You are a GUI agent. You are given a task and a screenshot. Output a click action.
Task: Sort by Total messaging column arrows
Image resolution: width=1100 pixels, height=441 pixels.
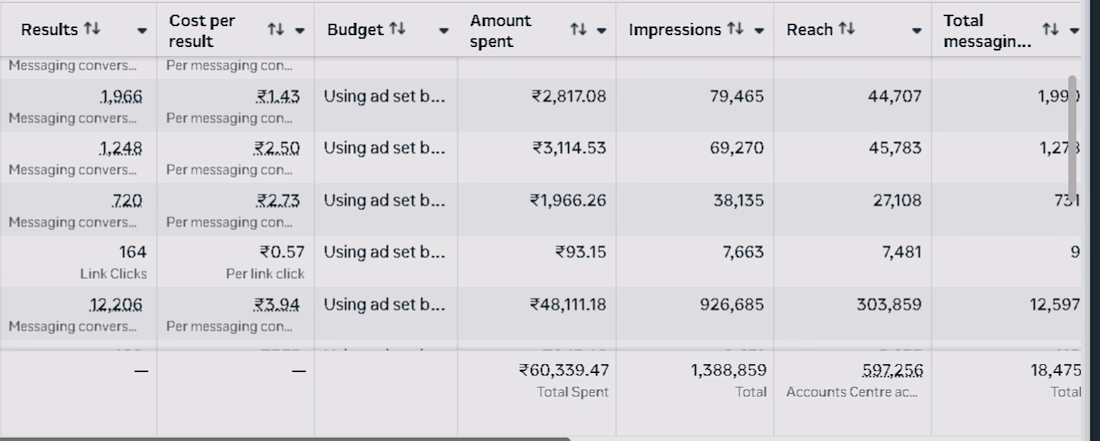point(1050,30)
